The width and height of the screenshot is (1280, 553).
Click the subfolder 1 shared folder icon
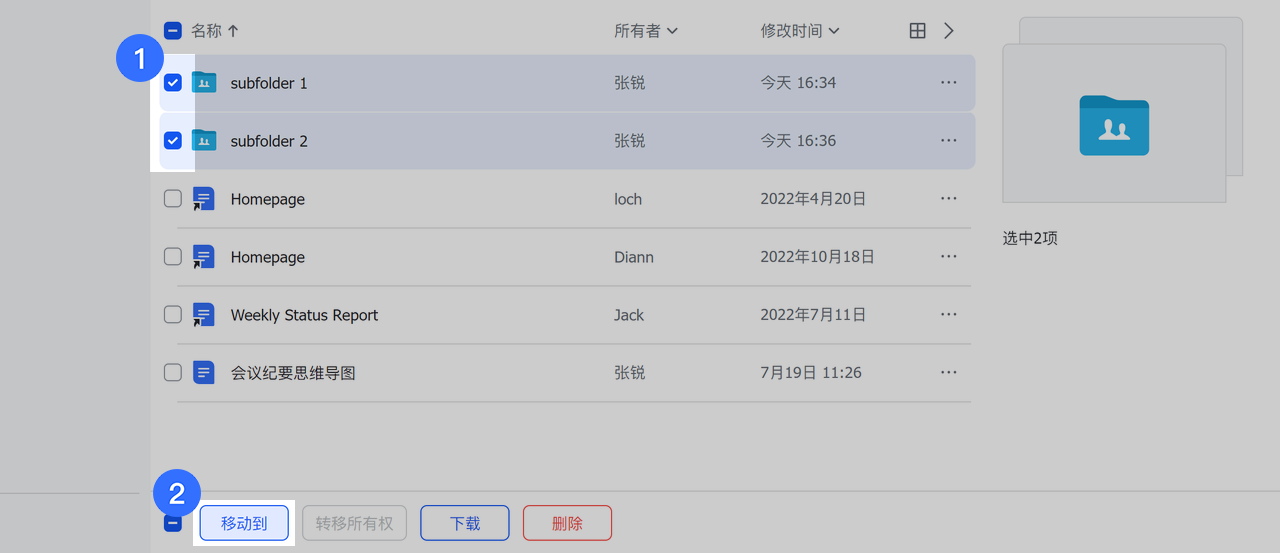204,83
